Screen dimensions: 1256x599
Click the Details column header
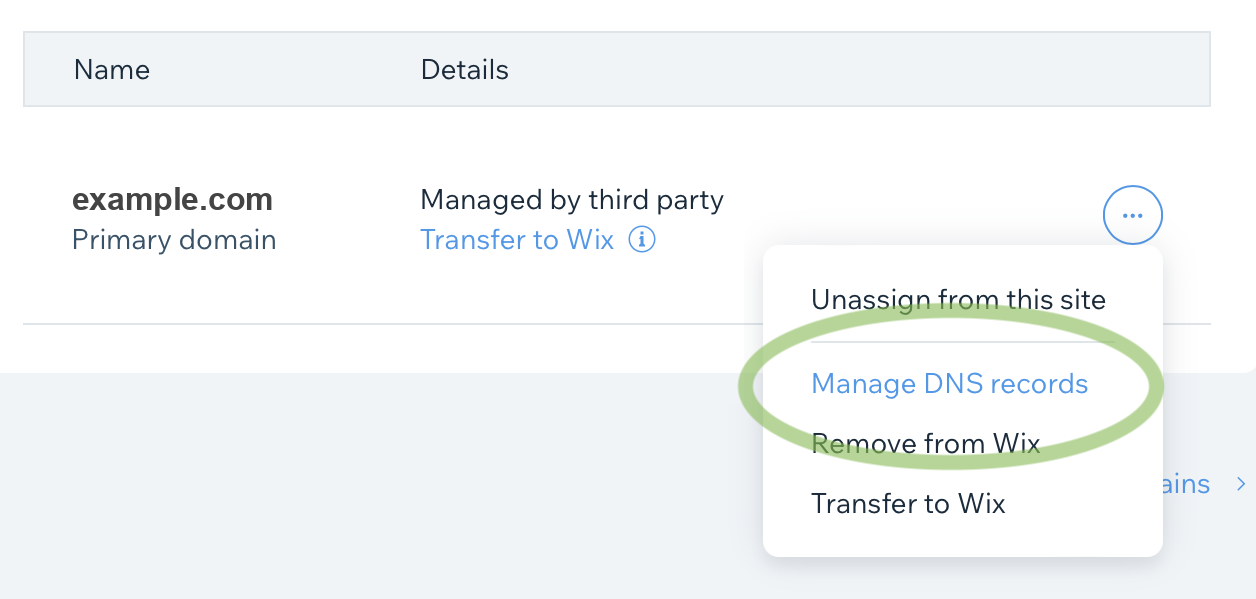click(x=464, y=69)
